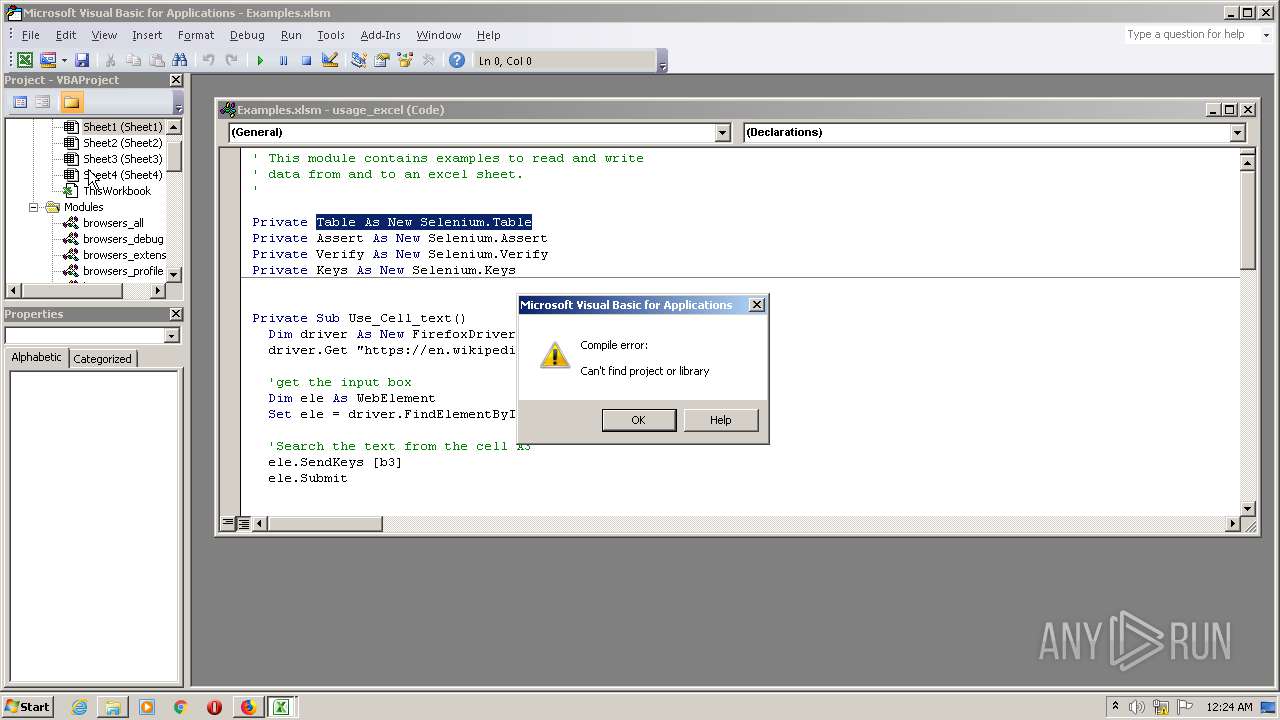Click View Code icon in Project panel
This screenshot has height=720, width=1280.
[19, 102]
